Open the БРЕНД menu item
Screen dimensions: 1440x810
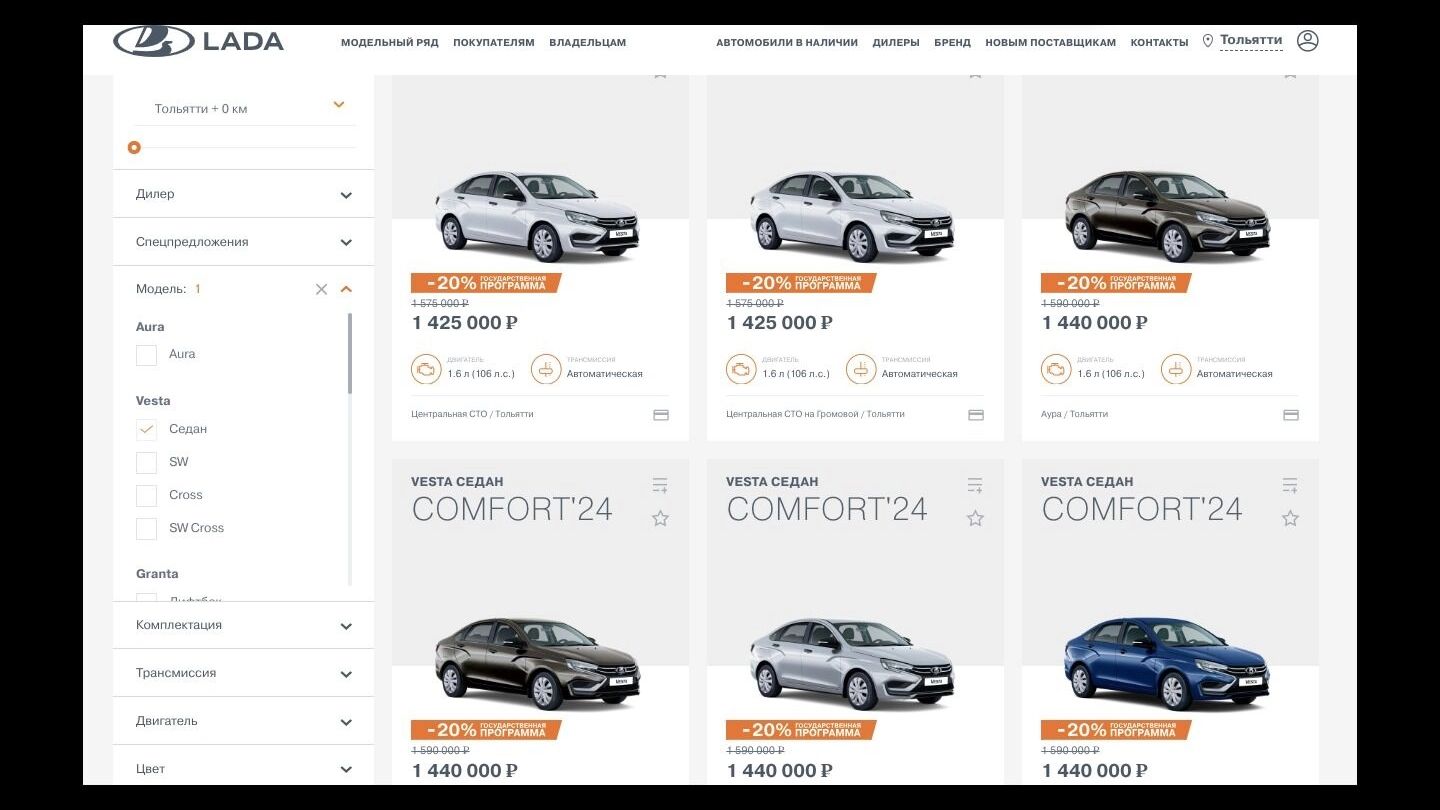tap(952, 43)
